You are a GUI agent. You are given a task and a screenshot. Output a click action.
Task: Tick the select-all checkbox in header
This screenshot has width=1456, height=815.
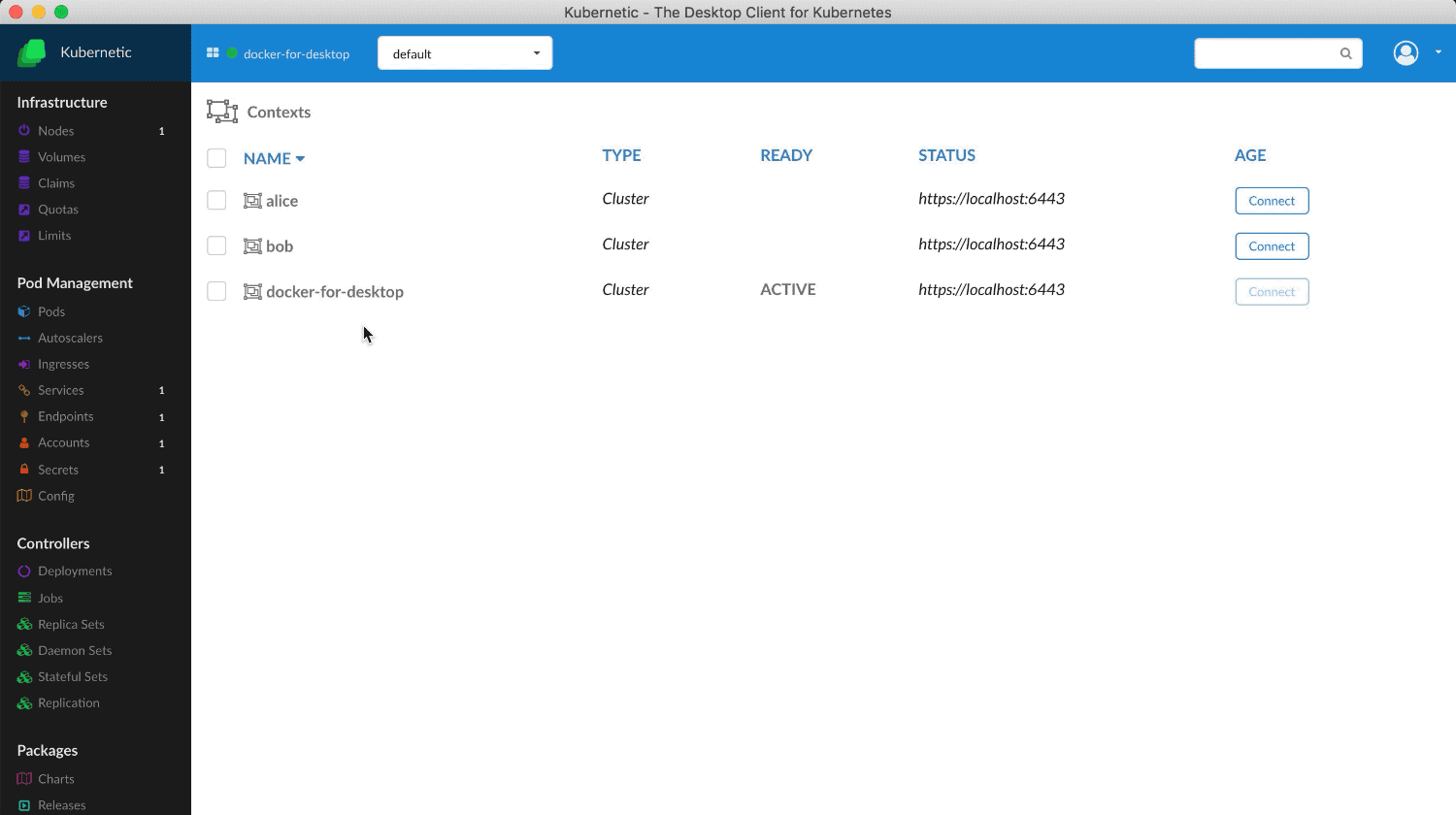pos(216,157)
